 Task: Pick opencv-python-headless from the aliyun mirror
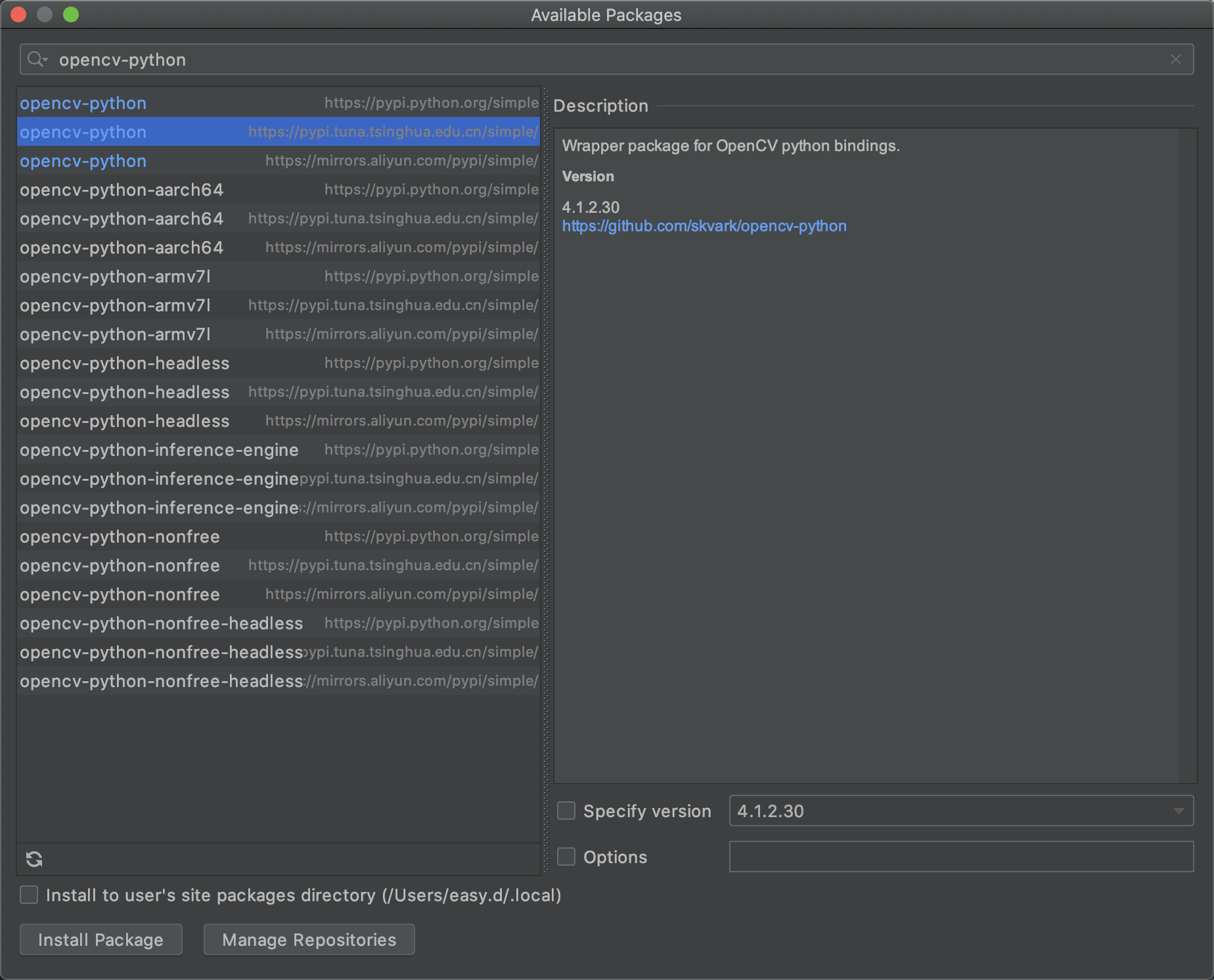(279, 420)
